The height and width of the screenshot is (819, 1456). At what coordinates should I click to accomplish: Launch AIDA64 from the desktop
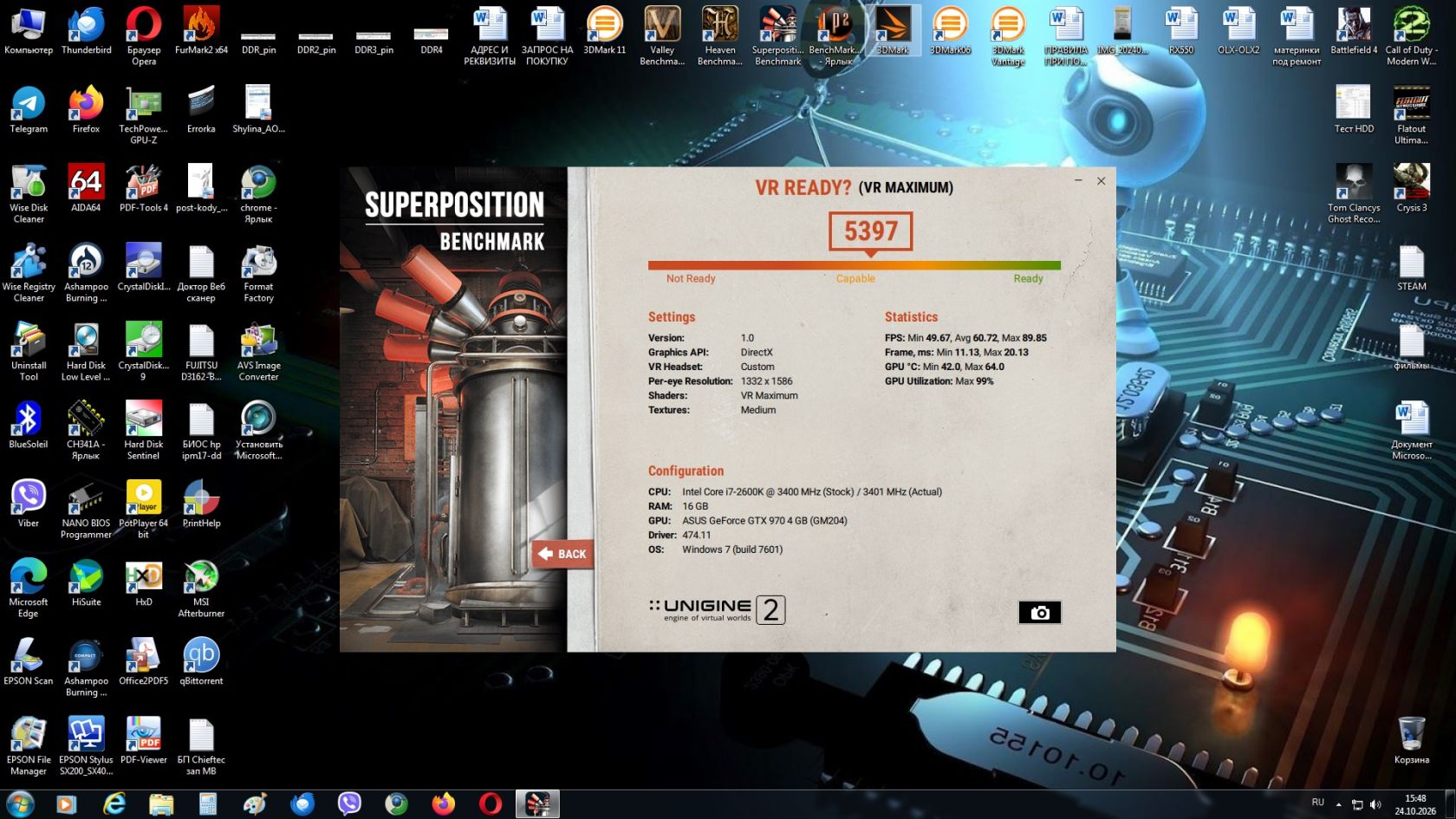(86, 188)
